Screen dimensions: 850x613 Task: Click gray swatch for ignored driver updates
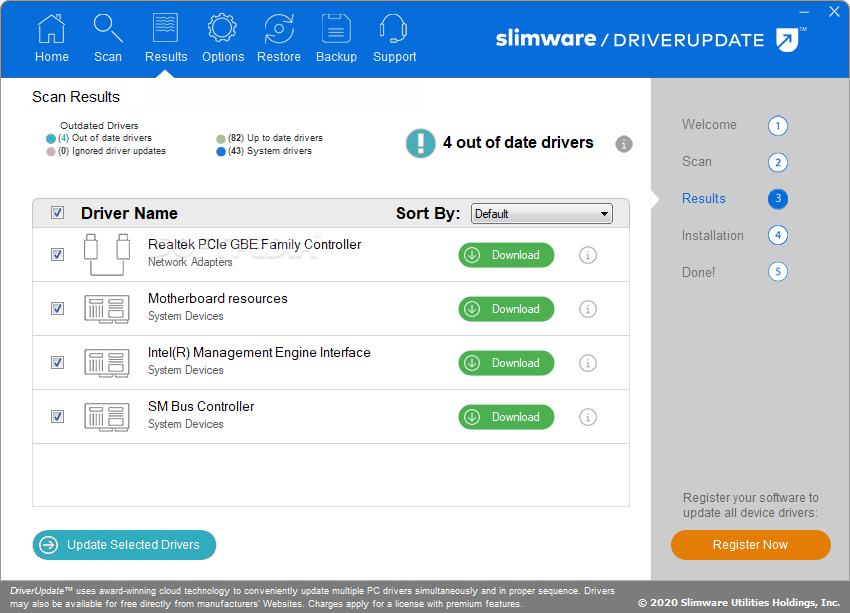click(51, 152)
